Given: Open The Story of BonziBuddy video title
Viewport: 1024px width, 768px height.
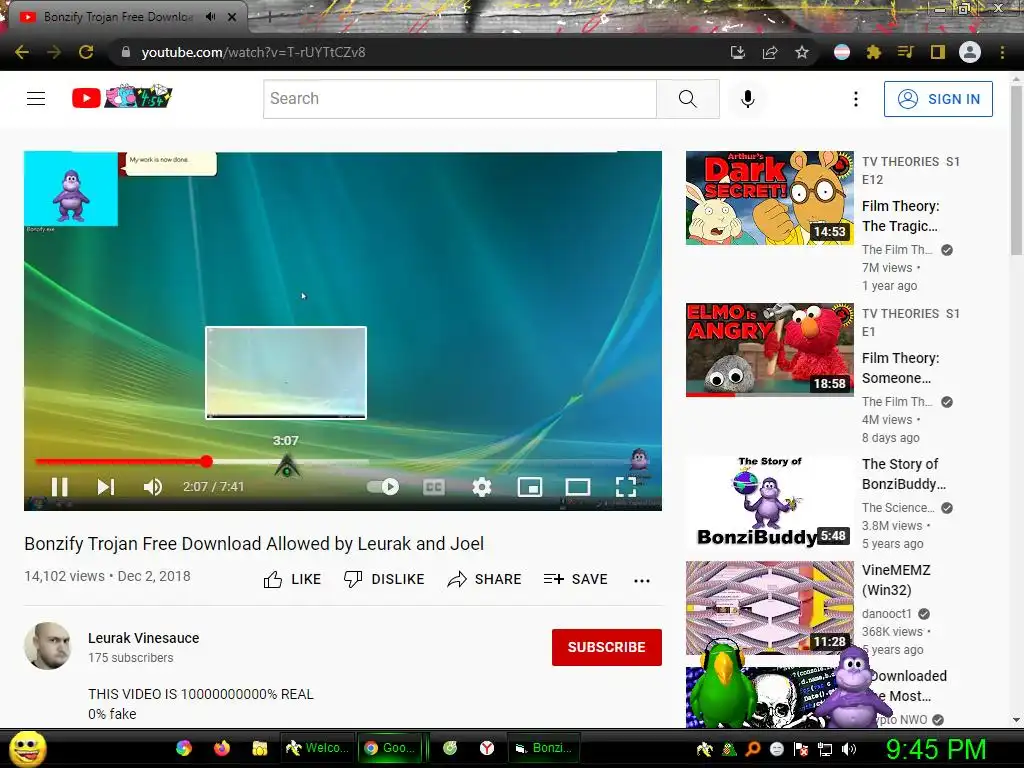Looking at the screenshot, I should 904,474.
